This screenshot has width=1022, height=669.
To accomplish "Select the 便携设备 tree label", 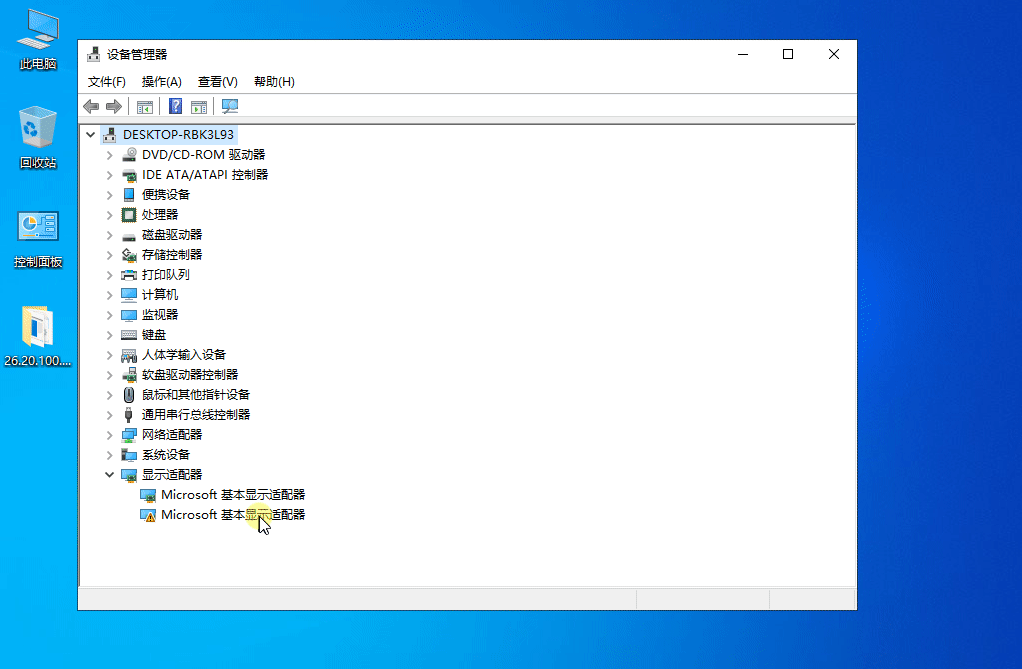I will click(x=166, y=195).
